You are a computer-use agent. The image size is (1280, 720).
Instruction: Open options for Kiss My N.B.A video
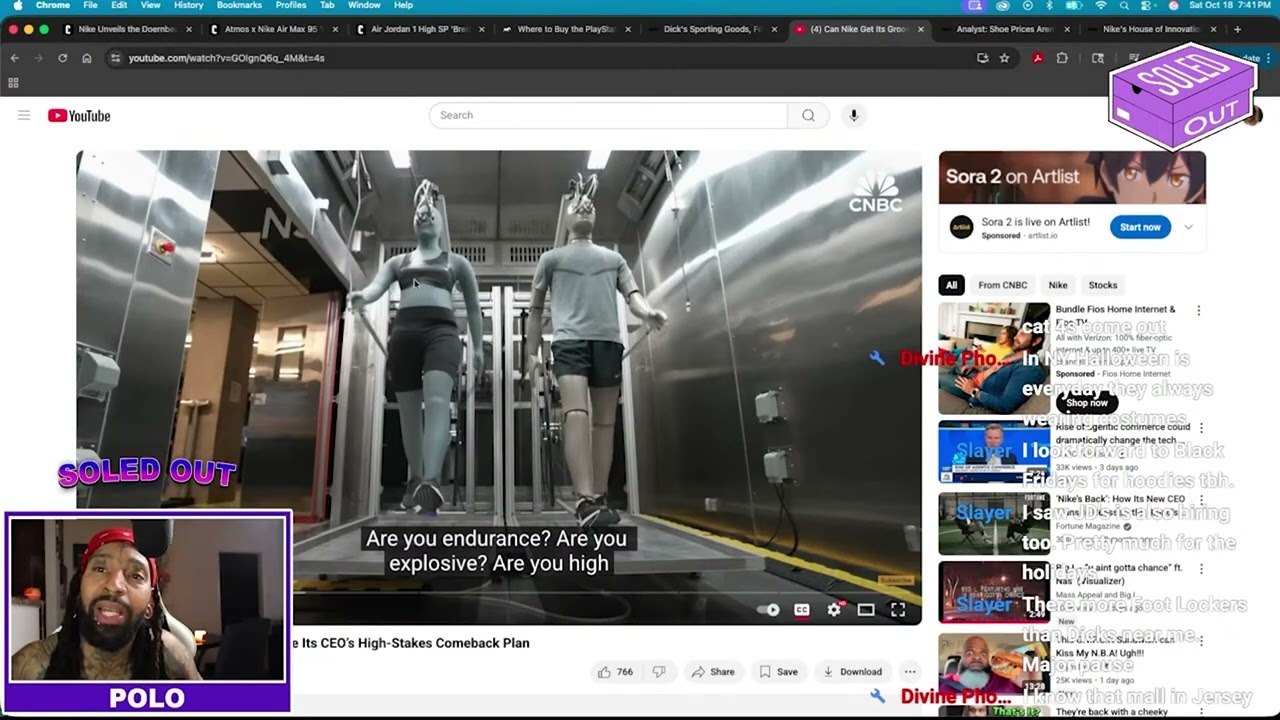[1200, 640]
